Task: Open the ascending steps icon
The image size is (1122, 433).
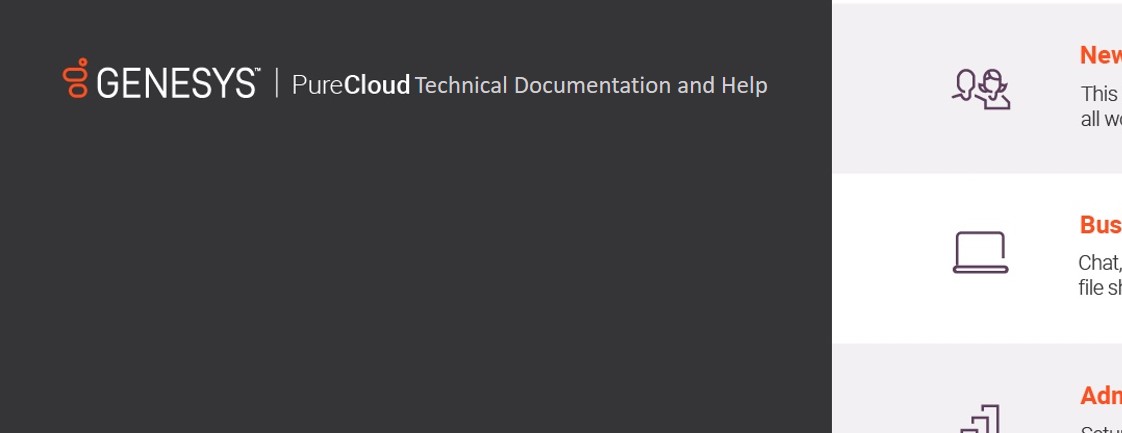Action: 980,418
